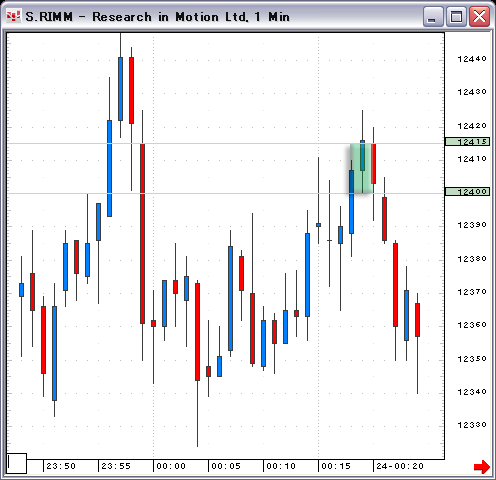Click the 23:50 time axis label

(61, 466)
